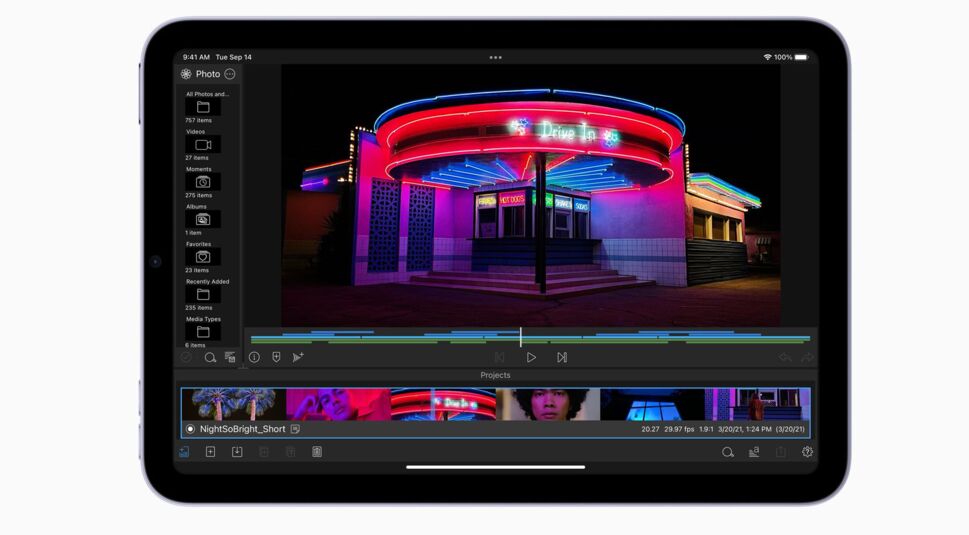
Task: Open the Videos folder in library
Action: [x=203, y=145]
